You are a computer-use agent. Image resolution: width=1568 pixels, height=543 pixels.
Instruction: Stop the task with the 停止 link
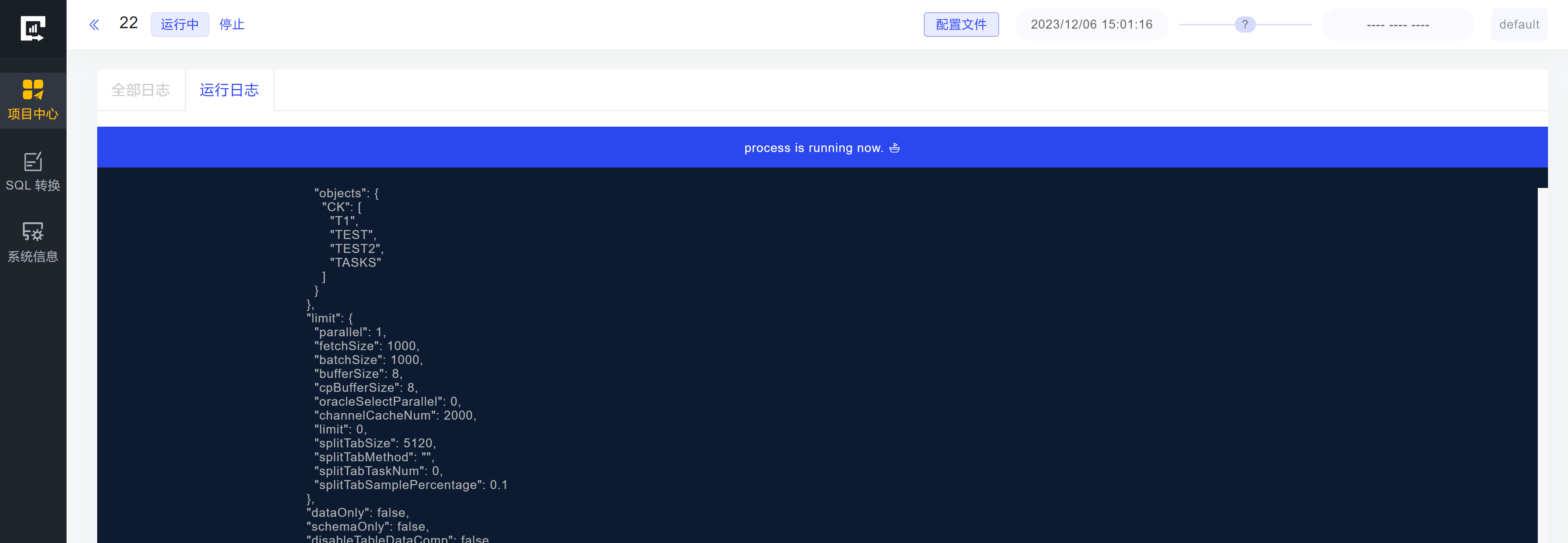(x=232, y=25)
